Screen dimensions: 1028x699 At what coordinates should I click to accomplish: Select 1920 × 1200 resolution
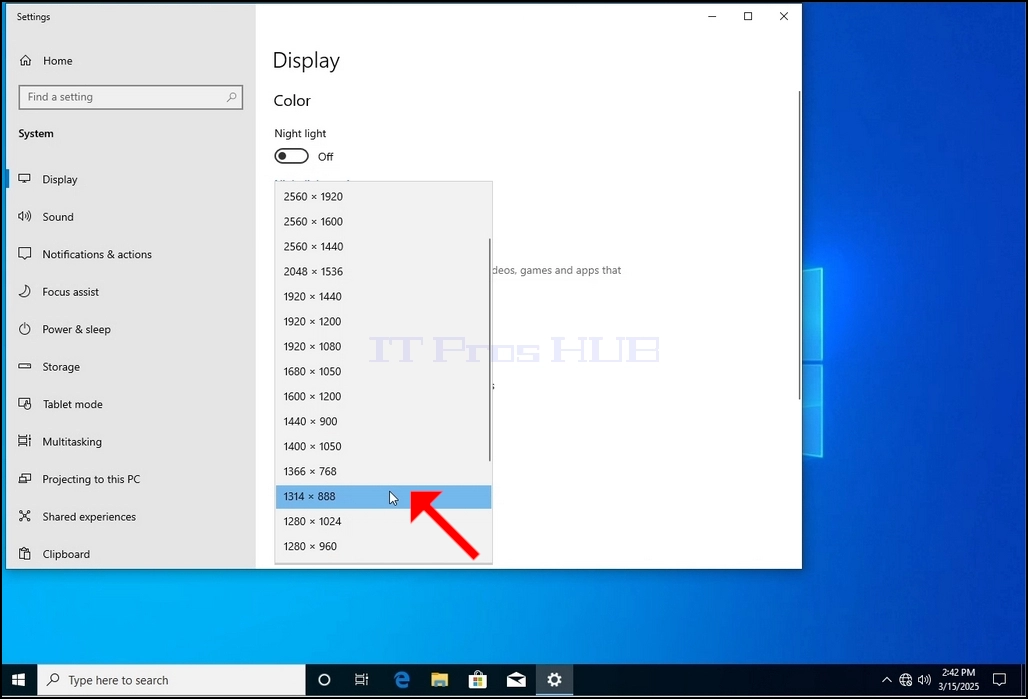point(384,321)
